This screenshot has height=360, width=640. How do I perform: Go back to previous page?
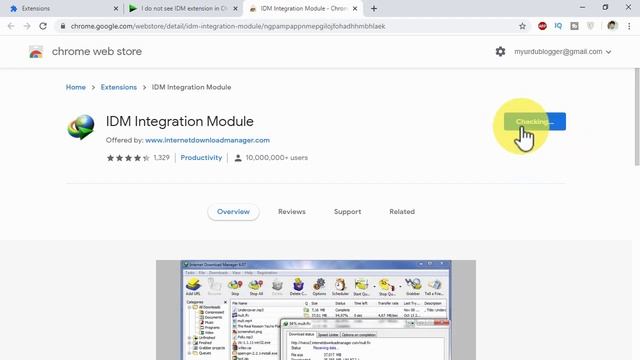click(x=11, y=26)
